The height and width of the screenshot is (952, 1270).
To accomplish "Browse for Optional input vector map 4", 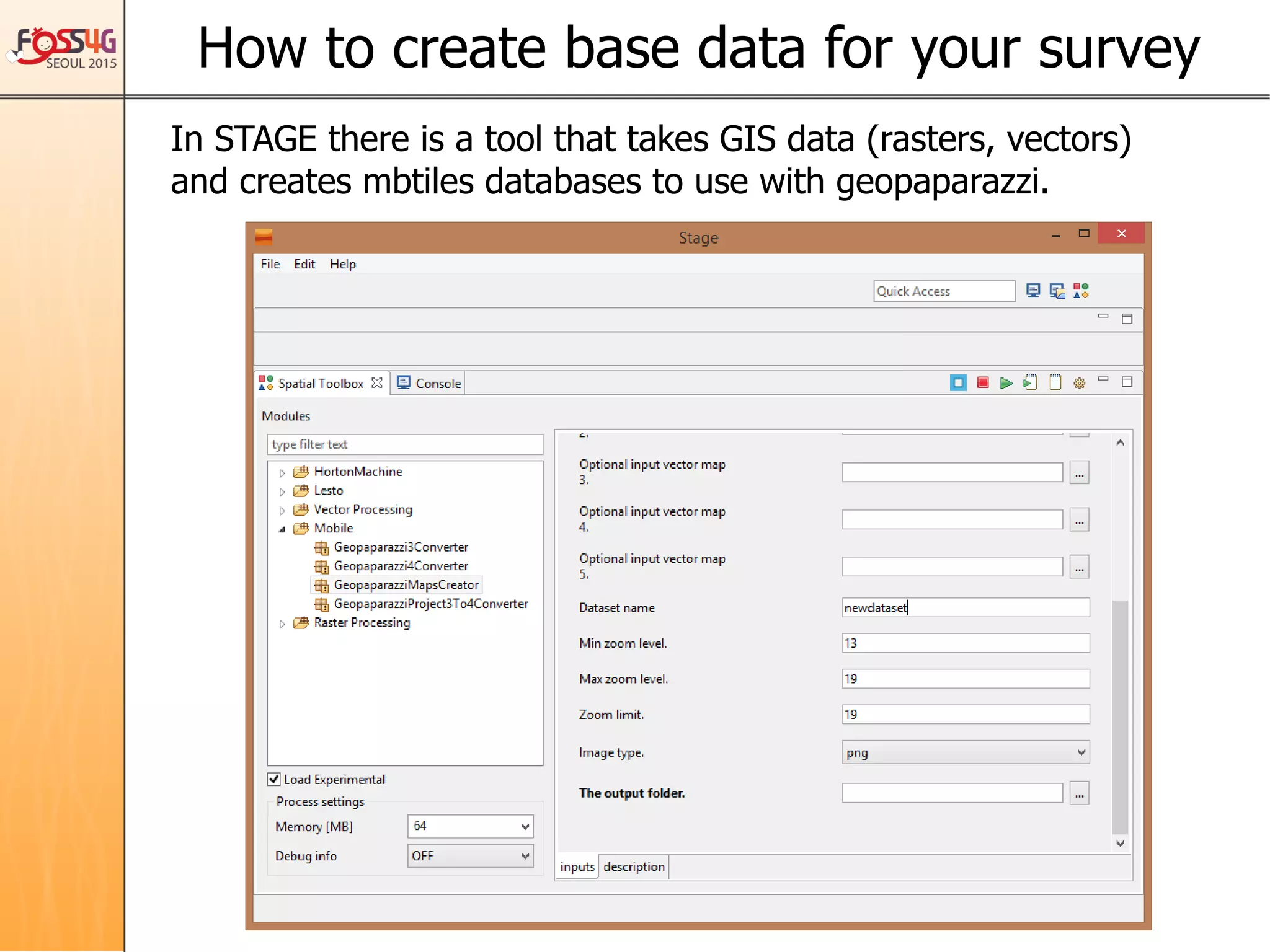I will [x=1080, y=520].
